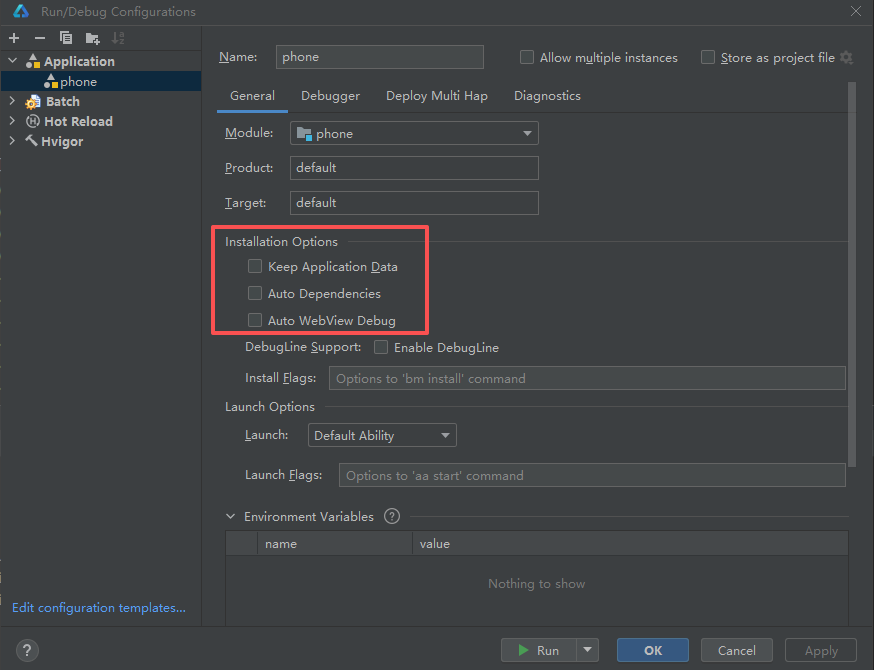Image resolution: width=874 pixels, height=670 pixels.
Task: Click the Remove Configuration minus icon
Action: [40, 38]
